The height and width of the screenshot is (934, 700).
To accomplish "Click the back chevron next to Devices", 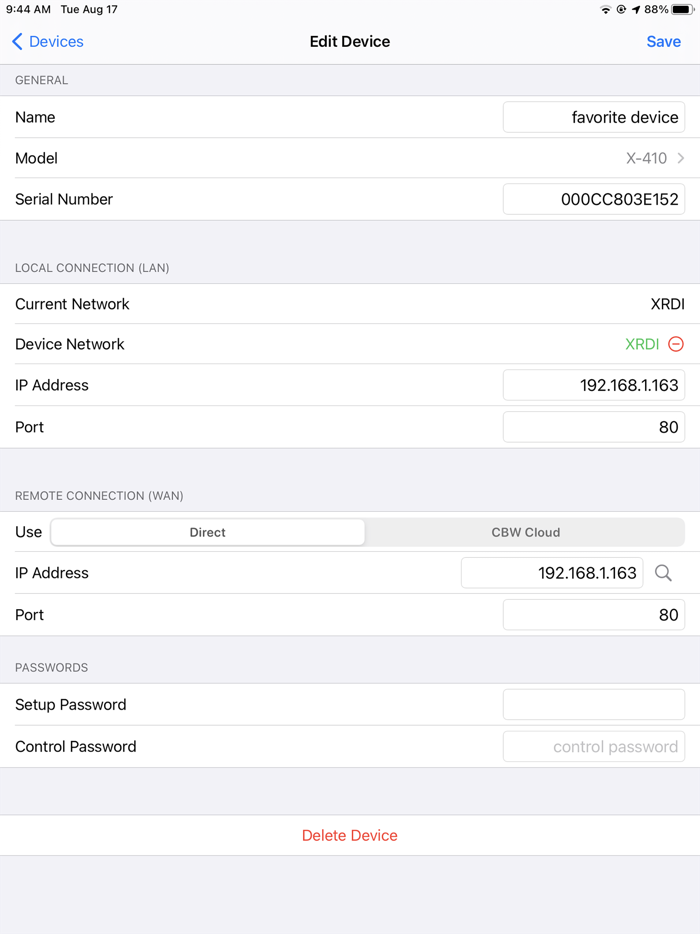I will coord(15,42).
